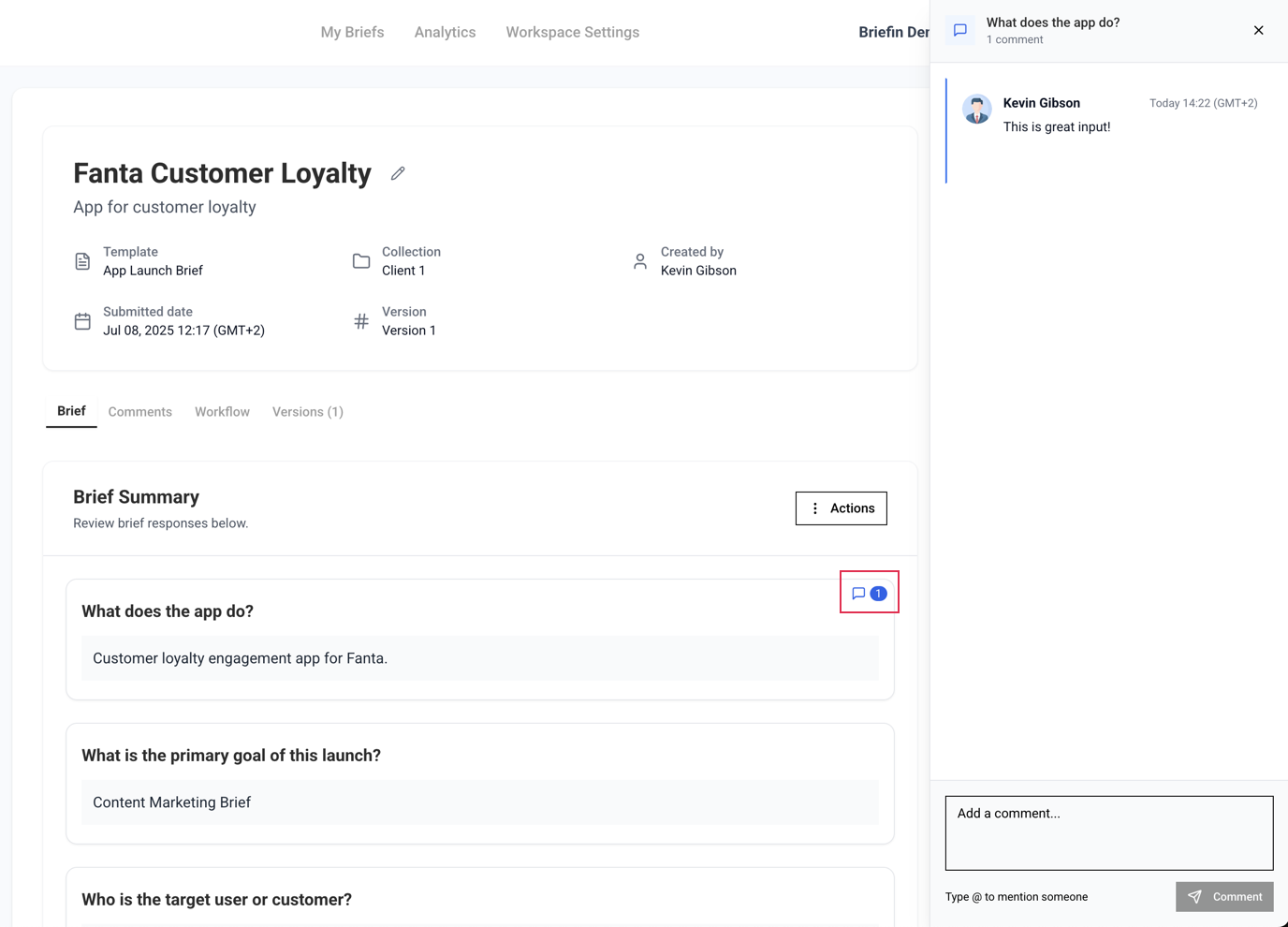Select the Brief tab
Image resolution: width=1288 pixels, height=927 pixels.
tap(71, 411)
